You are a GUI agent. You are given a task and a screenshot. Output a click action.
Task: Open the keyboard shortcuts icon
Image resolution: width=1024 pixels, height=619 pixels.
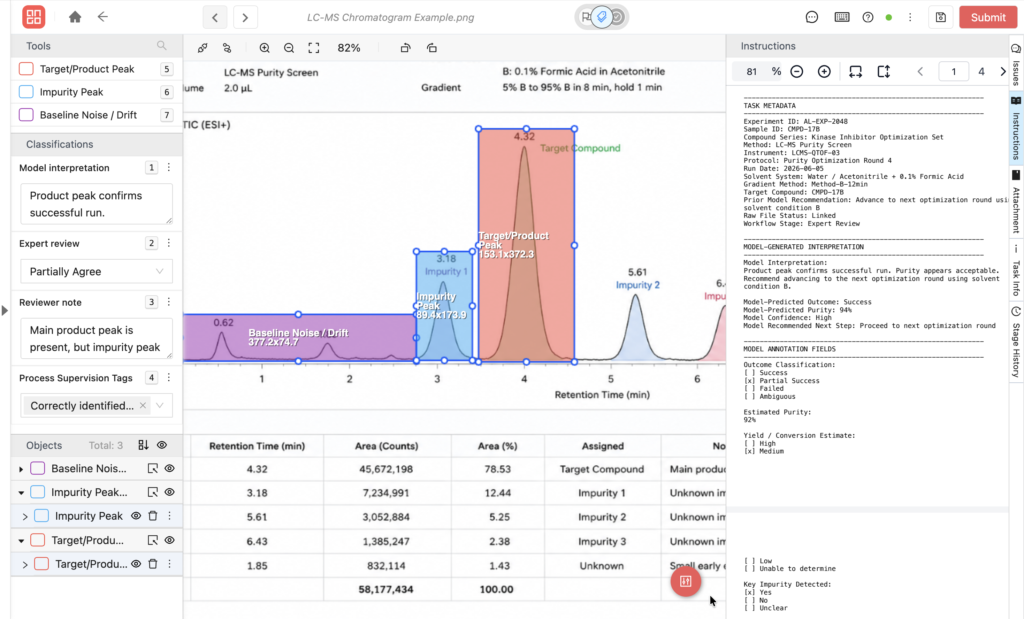tap(842, 18)
